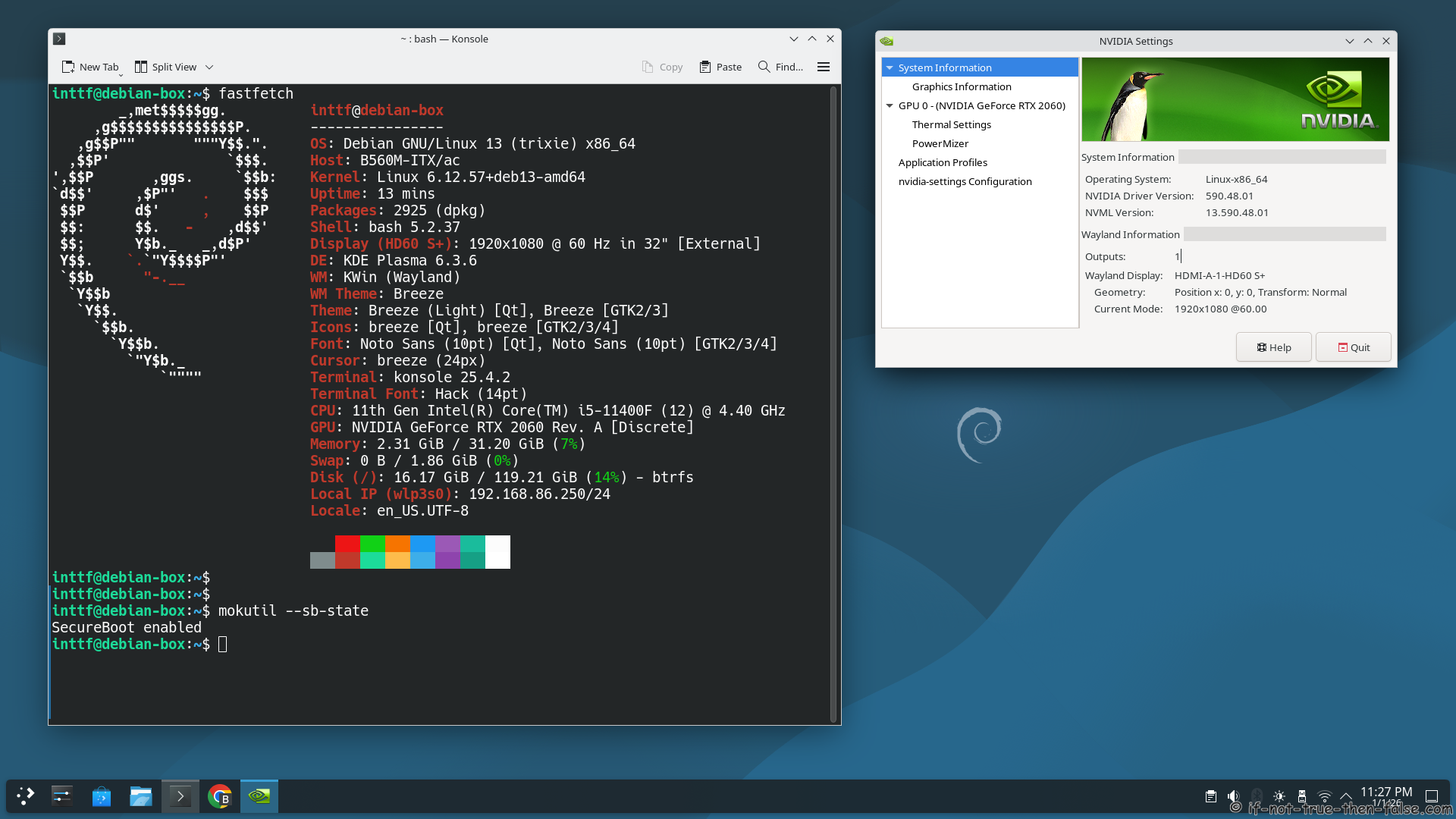
Task: Click the Konsole window terminal icon in title bar
Action: point(59,39)
